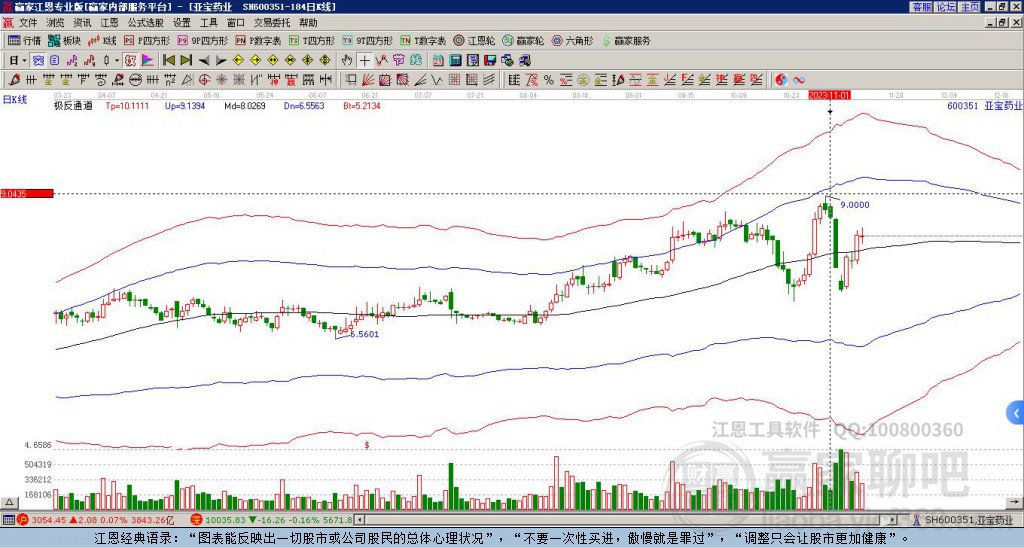The width and height of the screenshot is (1024, 548).
Task: Open the 窗口 menu
Action: click(235, 23)
